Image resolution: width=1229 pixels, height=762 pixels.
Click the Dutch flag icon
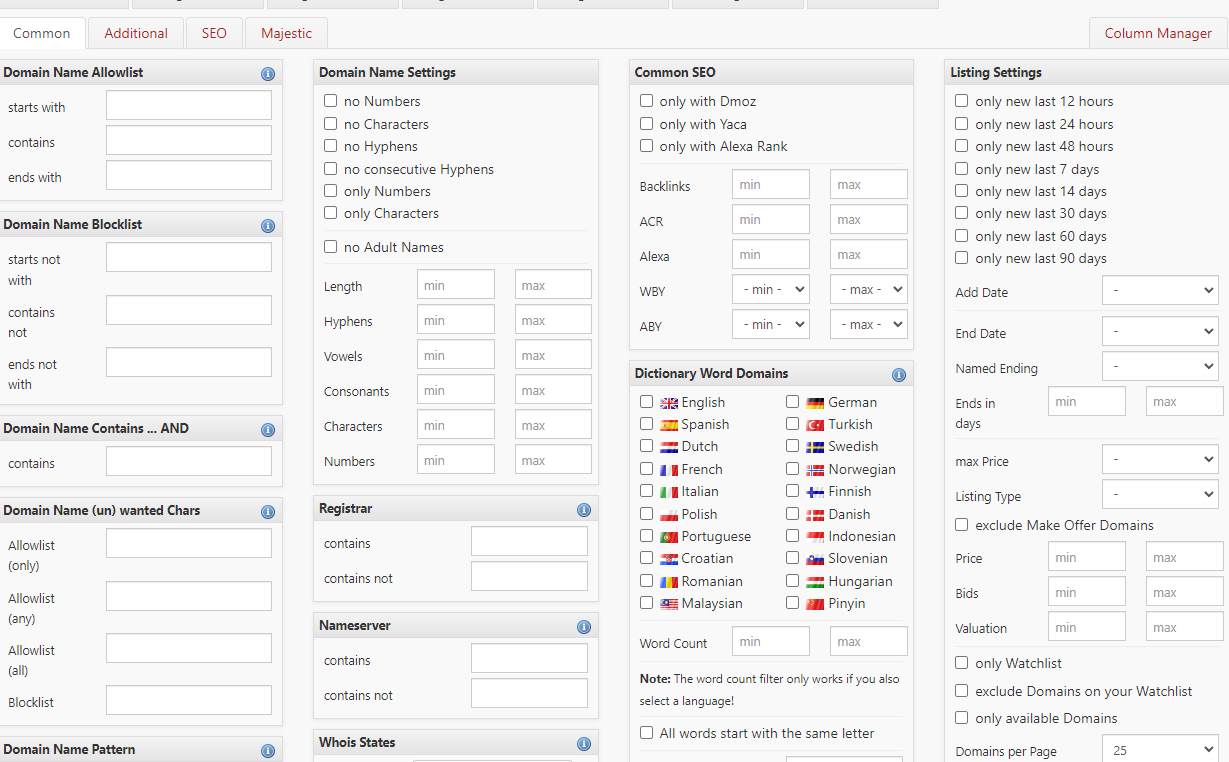tap(669, 447)
